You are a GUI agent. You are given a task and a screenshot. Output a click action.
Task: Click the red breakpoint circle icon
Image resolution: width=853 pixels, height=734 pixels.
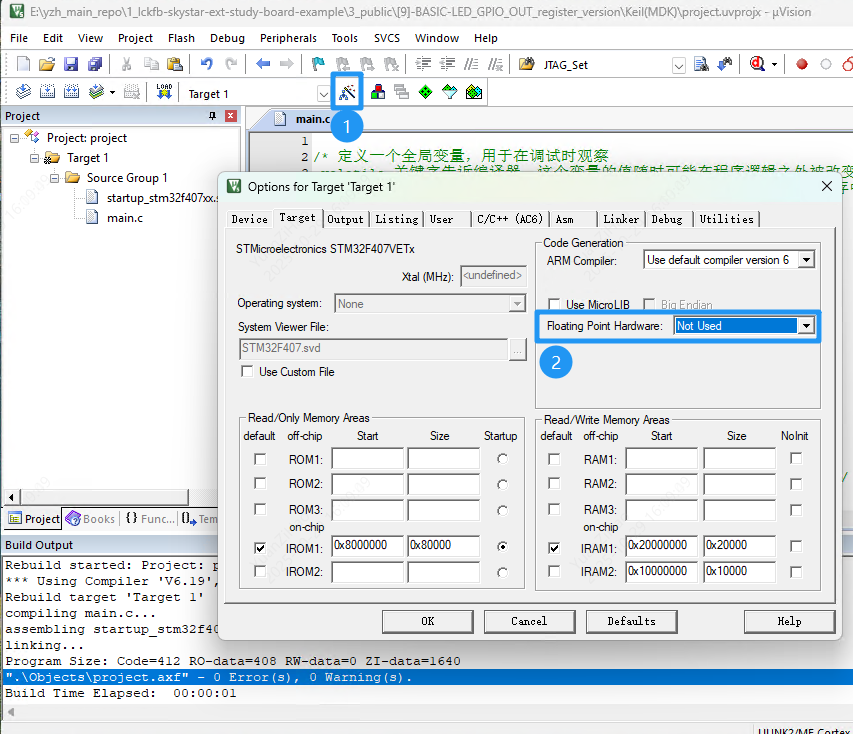click(x=802, y=64)
